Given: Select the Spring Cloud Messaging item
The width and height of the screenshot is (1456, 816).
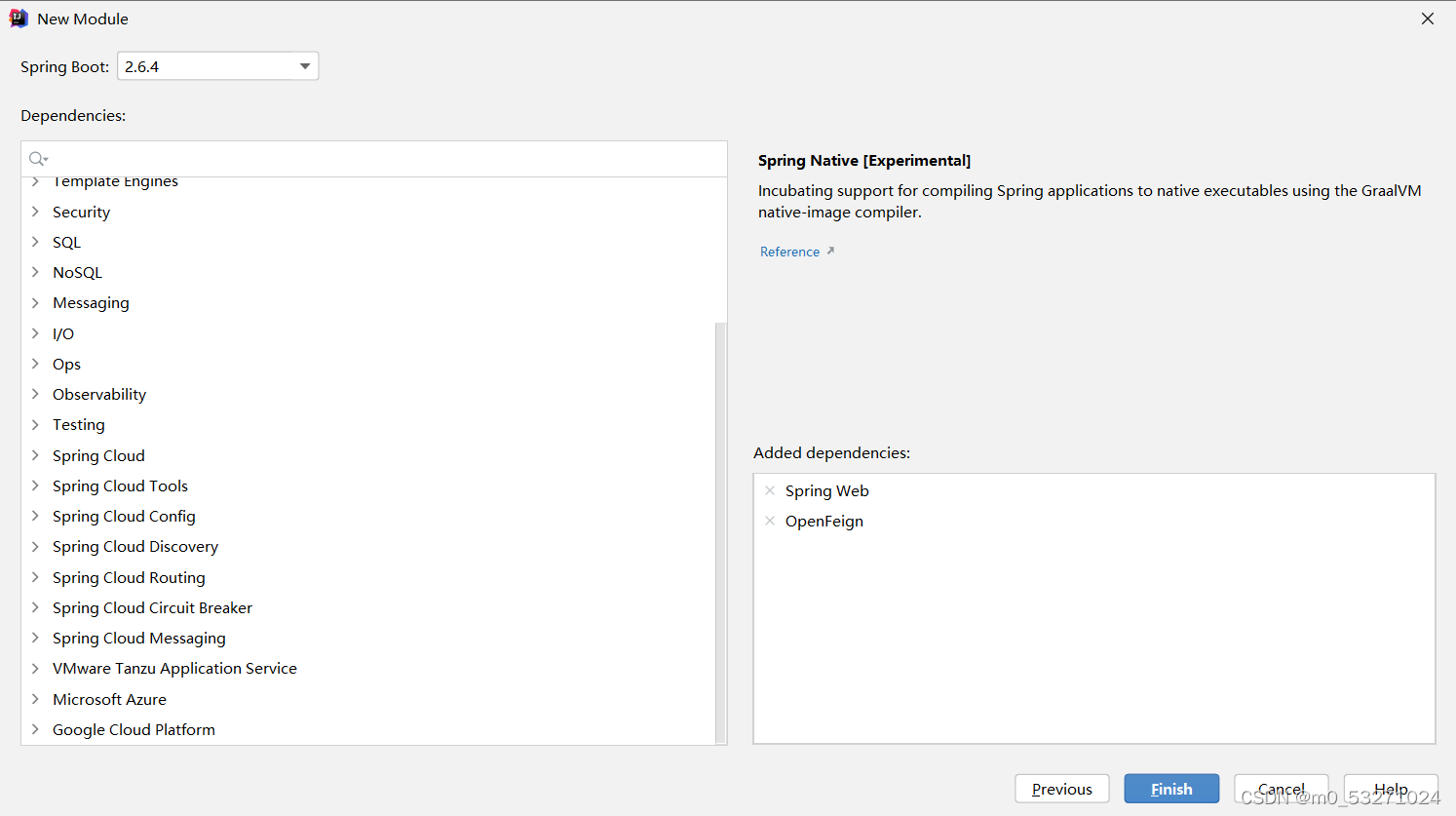Looking at the screenshot, I should coord(139,639).
